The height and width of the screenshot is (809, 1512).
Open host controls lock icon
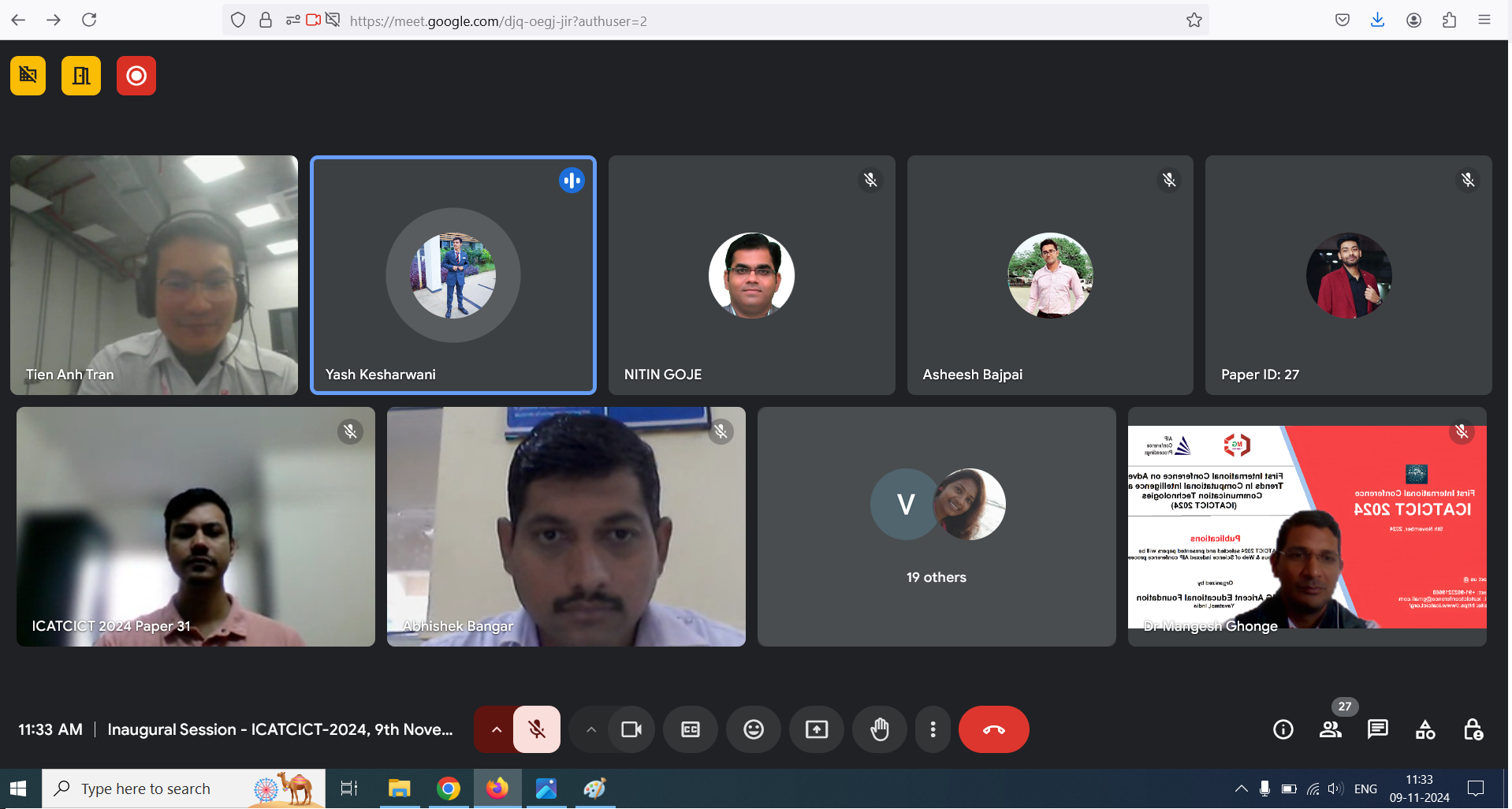point(1473,729)
